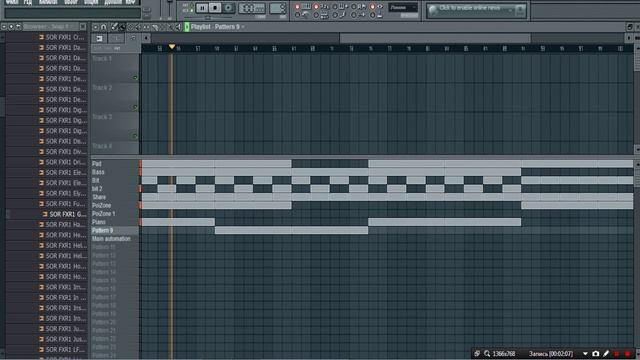The width and height of the screenshot is (640, 360).
Task: Click the Browser back arrow icon
Action: [x=18, y=27]
